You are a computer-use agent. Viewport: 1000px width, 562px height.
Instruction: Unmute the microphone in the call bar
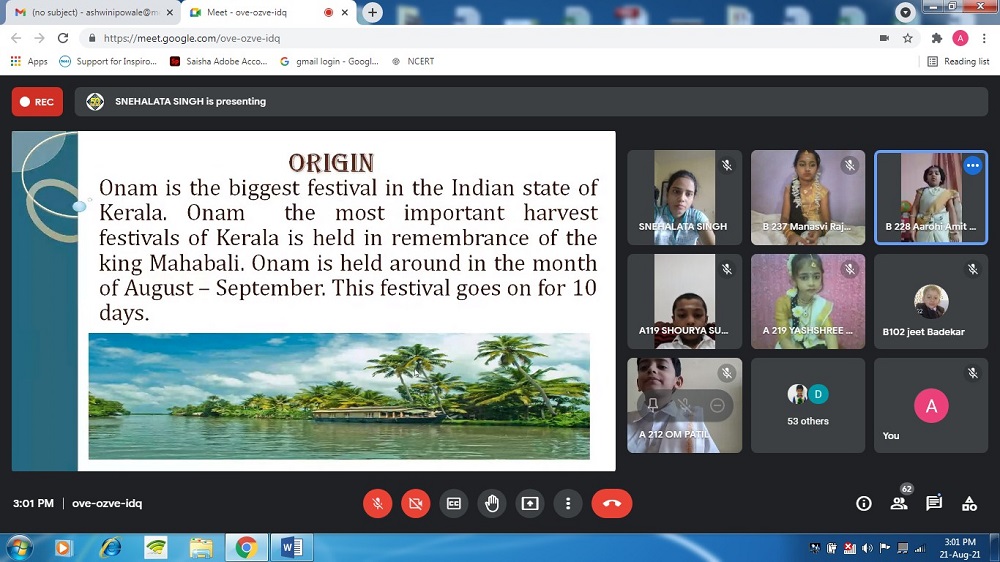377,504
